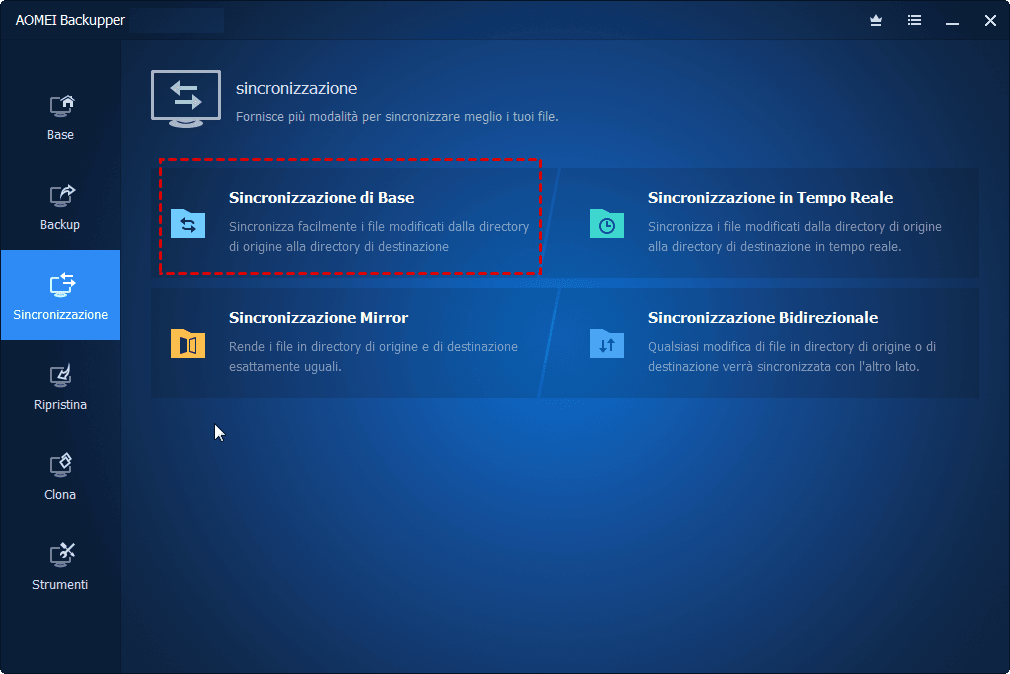Click text 'Fornisce più modalità per sincronizzare meglio i tuoi file.'
Viewport: 1010px width, 674px height.
(397, 117)
